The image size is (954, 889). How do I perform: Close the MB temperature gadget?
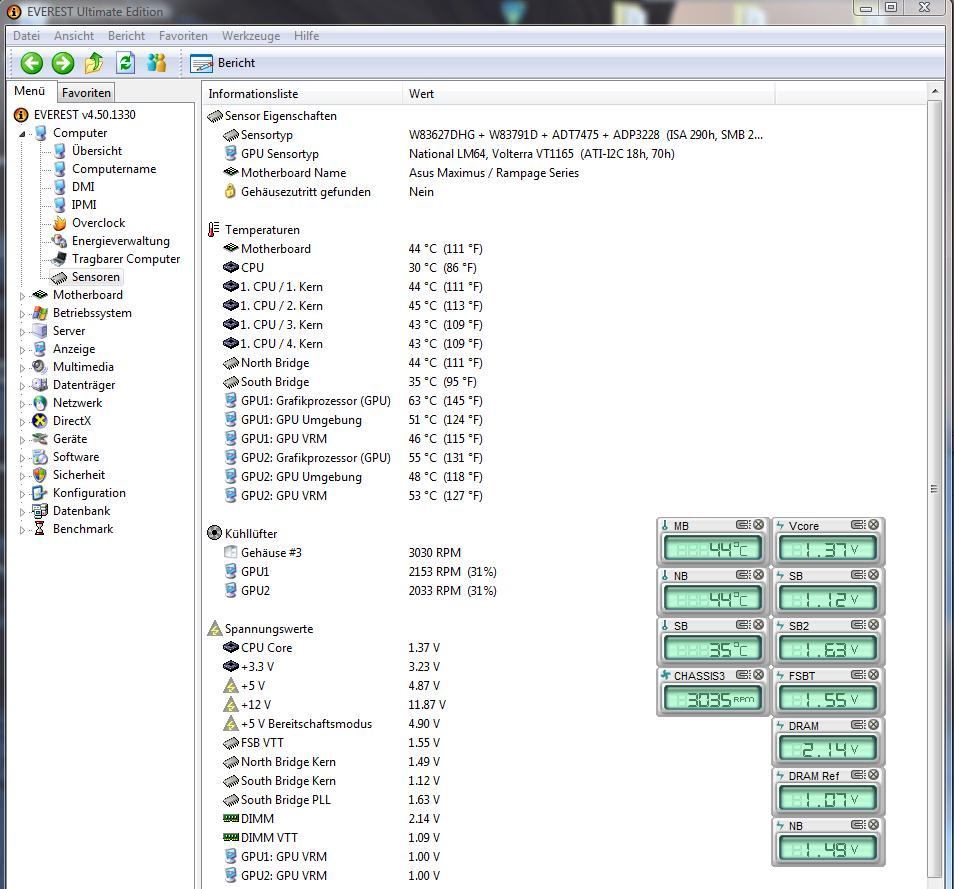(759, 525)
